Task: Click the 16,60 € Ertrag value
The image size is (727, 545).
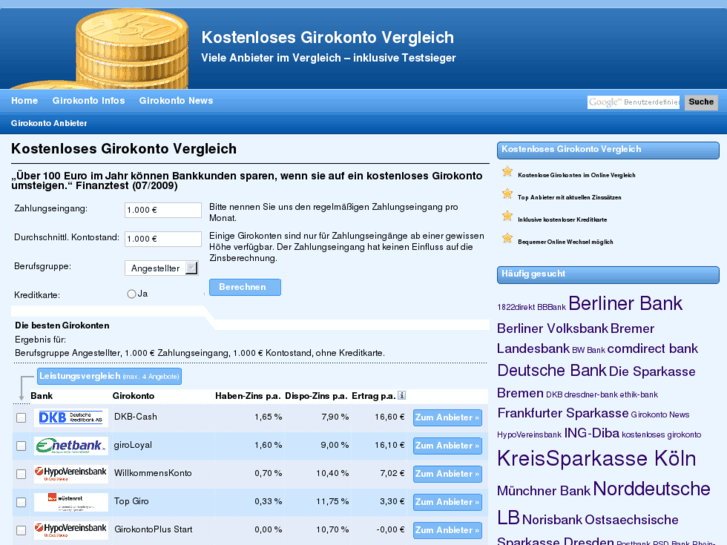Action: coord(389,417)
